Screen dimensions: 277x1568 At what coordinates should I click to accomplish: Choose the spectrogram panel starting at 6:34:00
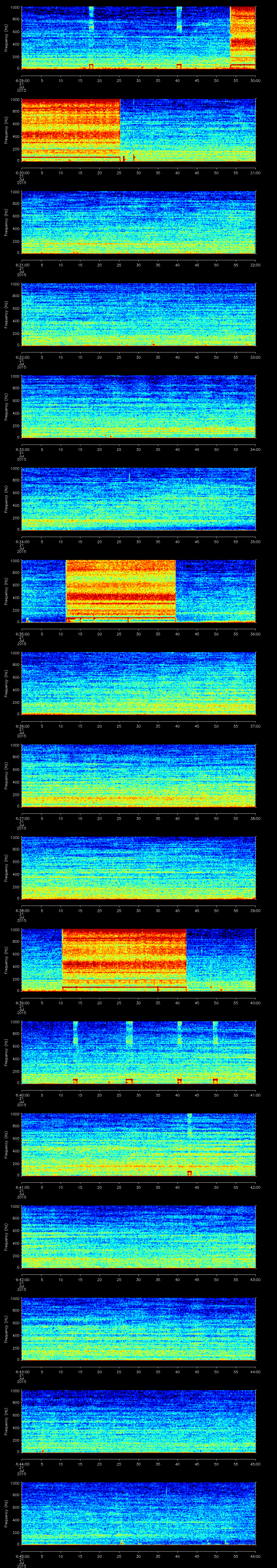point(139,499)
